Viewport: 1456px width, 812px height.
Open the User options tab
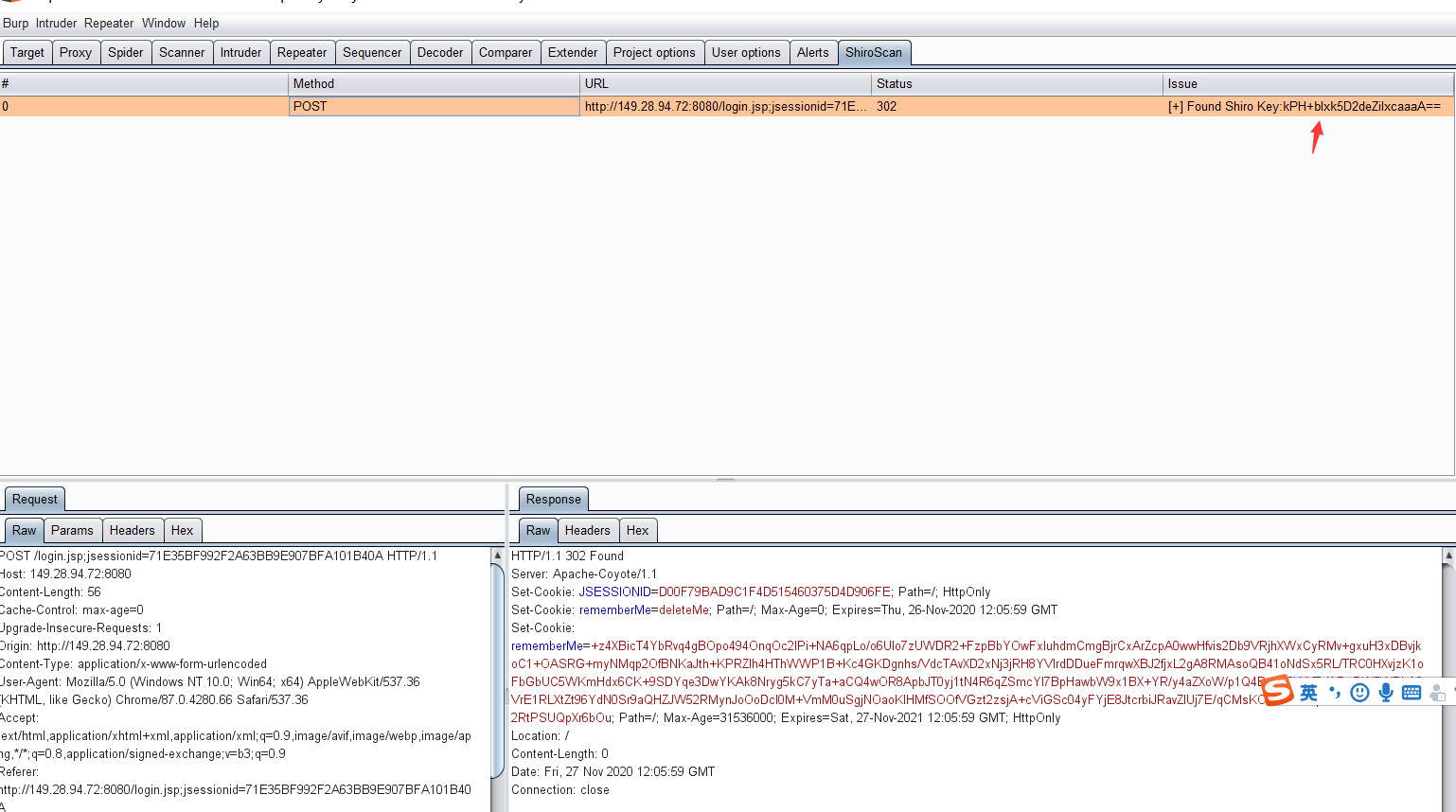(746, 52)
